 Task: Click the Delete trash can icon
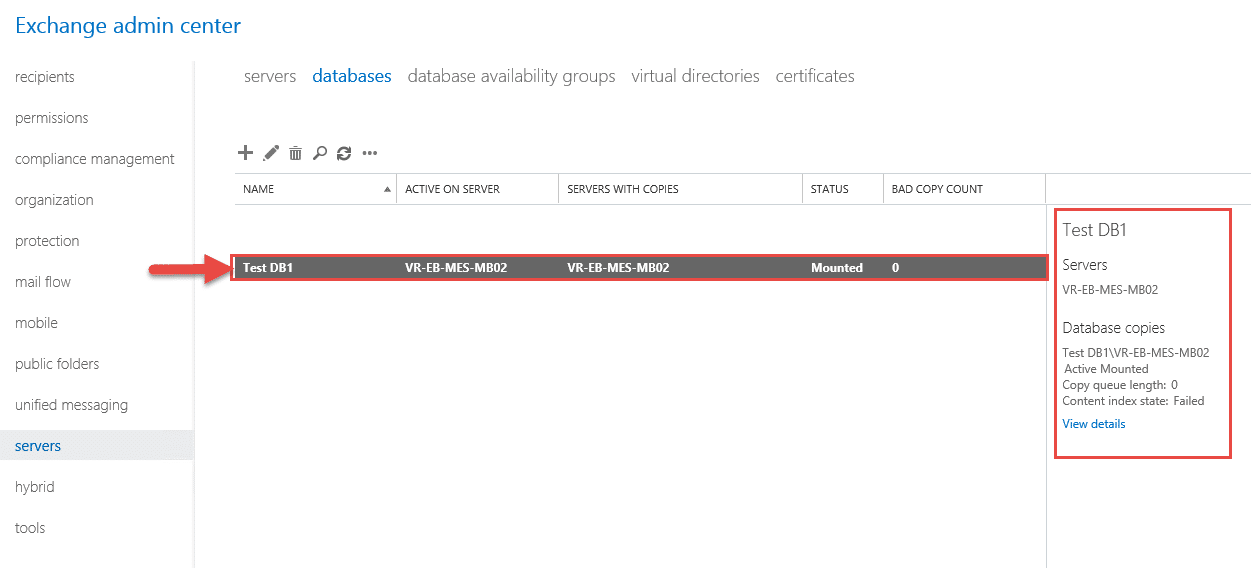(295, 153)
